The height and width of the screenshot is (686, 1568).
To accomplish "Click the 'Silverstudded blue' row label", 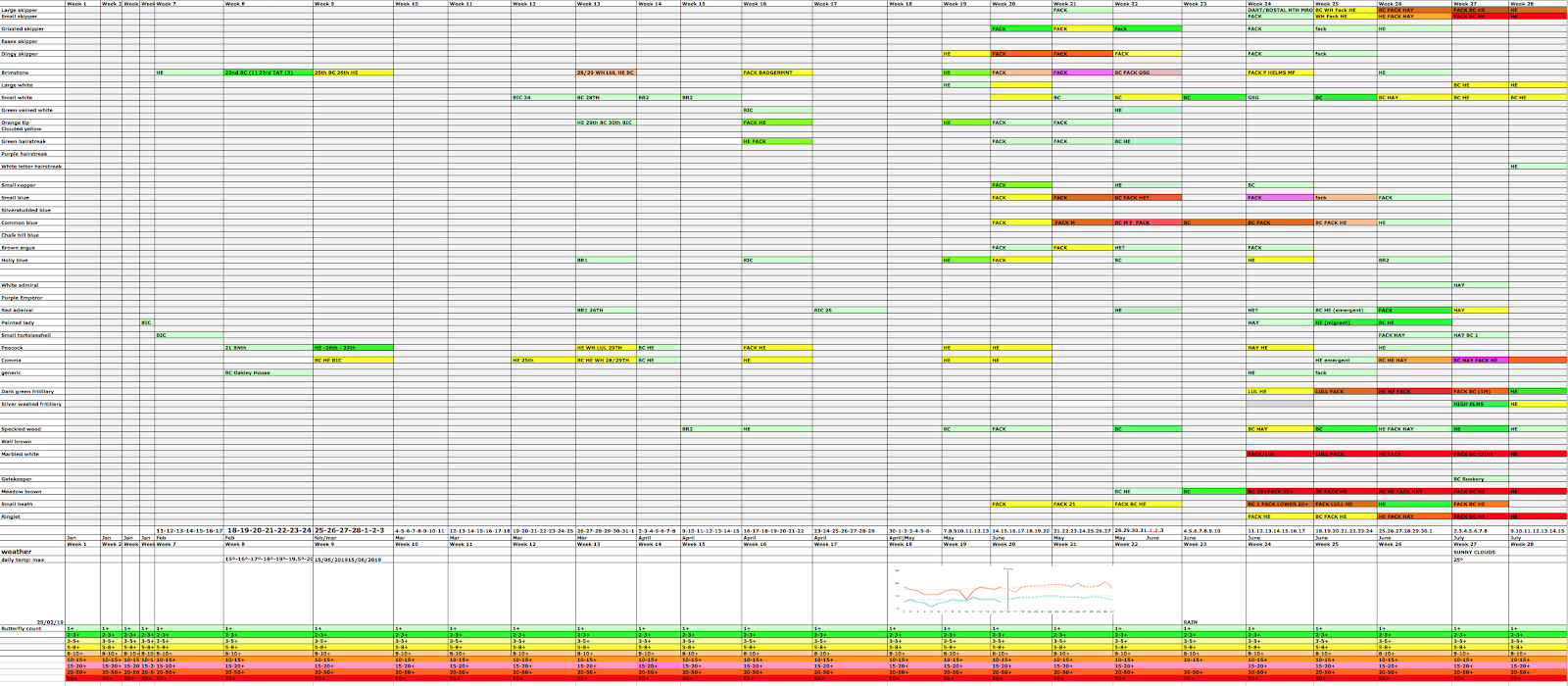I will tap(25, 210).
